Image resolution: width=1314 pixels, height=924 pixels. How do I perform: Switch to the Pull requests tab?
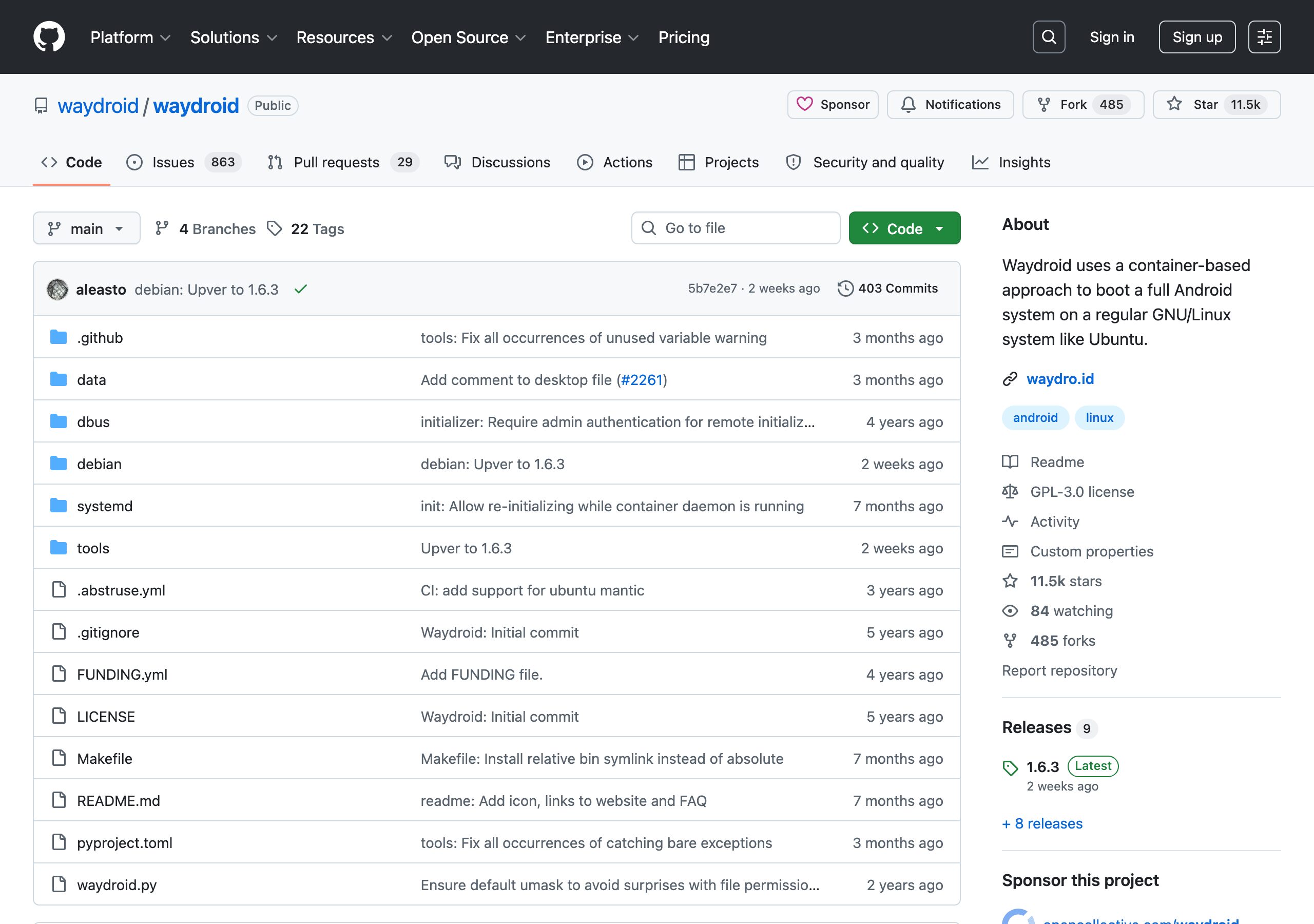click(x=343, y=163)
